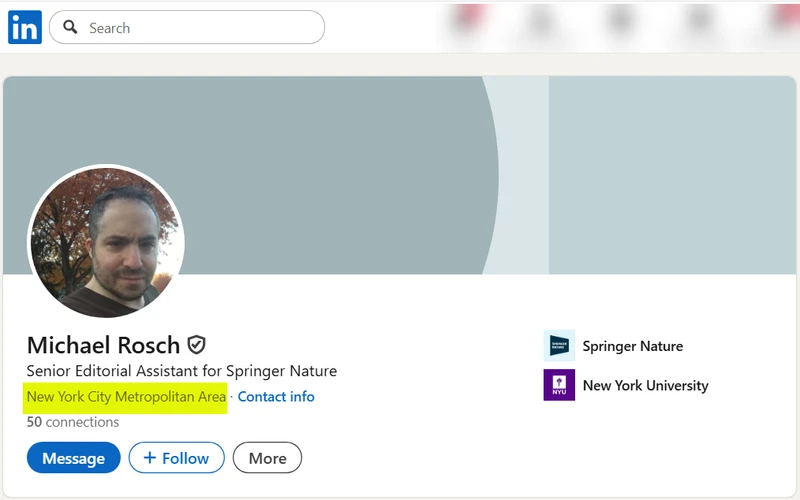Open the purple NYU logo icon
This screenshot has width=800, height=500.
pyautogui.click(x=559, y=385)
